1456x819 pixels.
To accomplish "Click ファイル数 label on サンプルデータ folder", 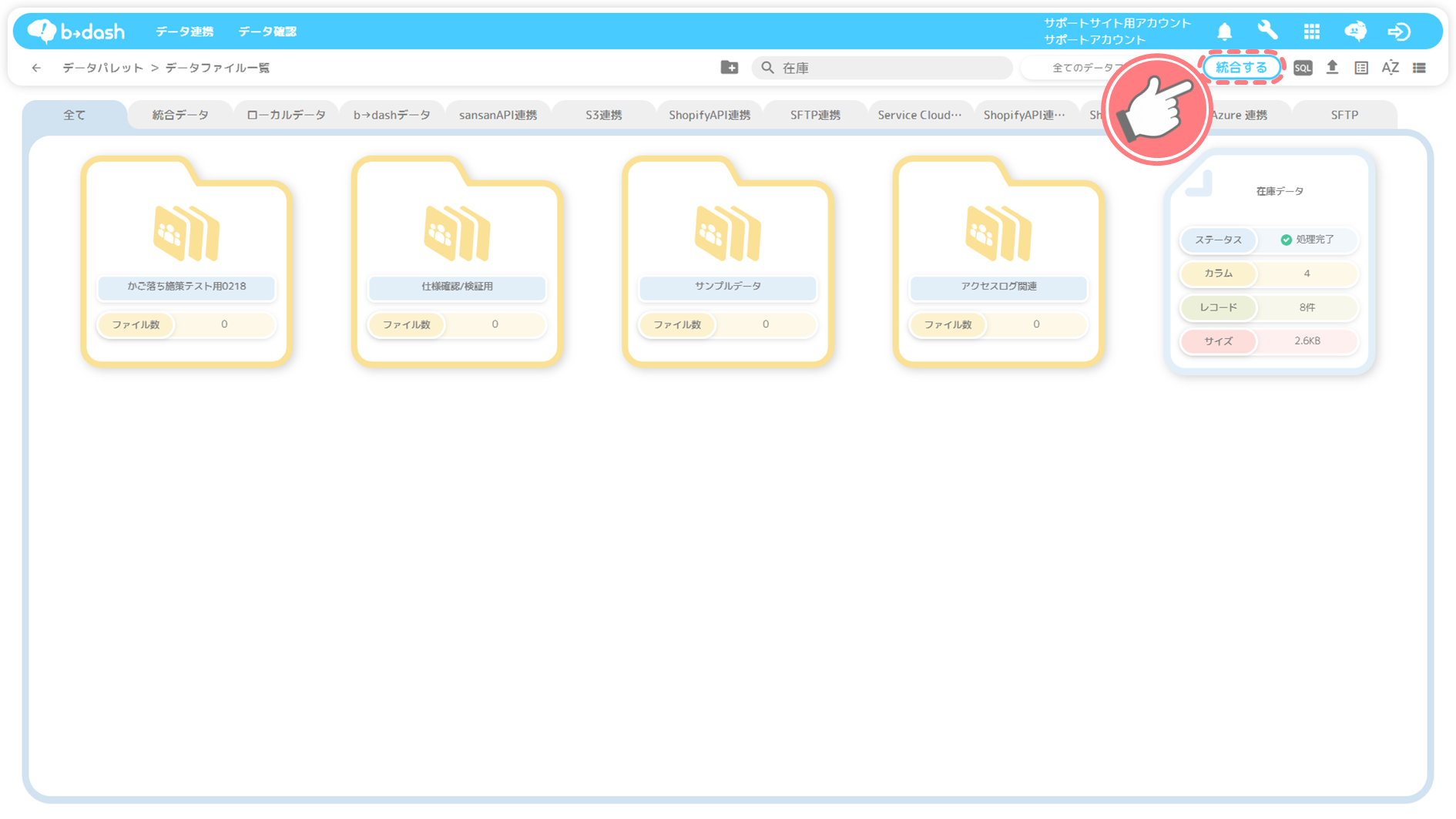I will [677, 324].
